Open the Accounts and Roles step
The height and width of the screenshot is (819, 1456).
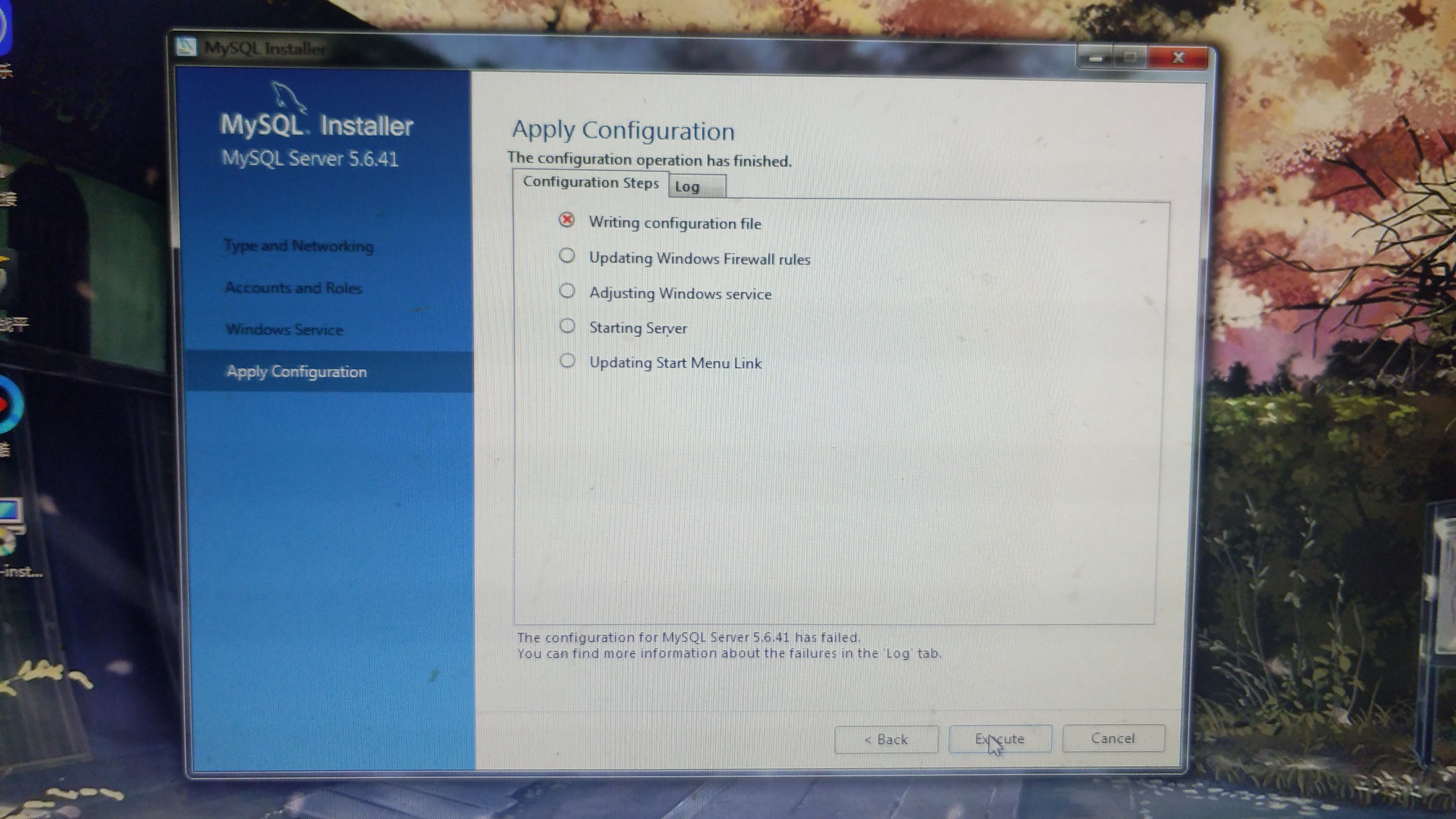tap(293, 288)
